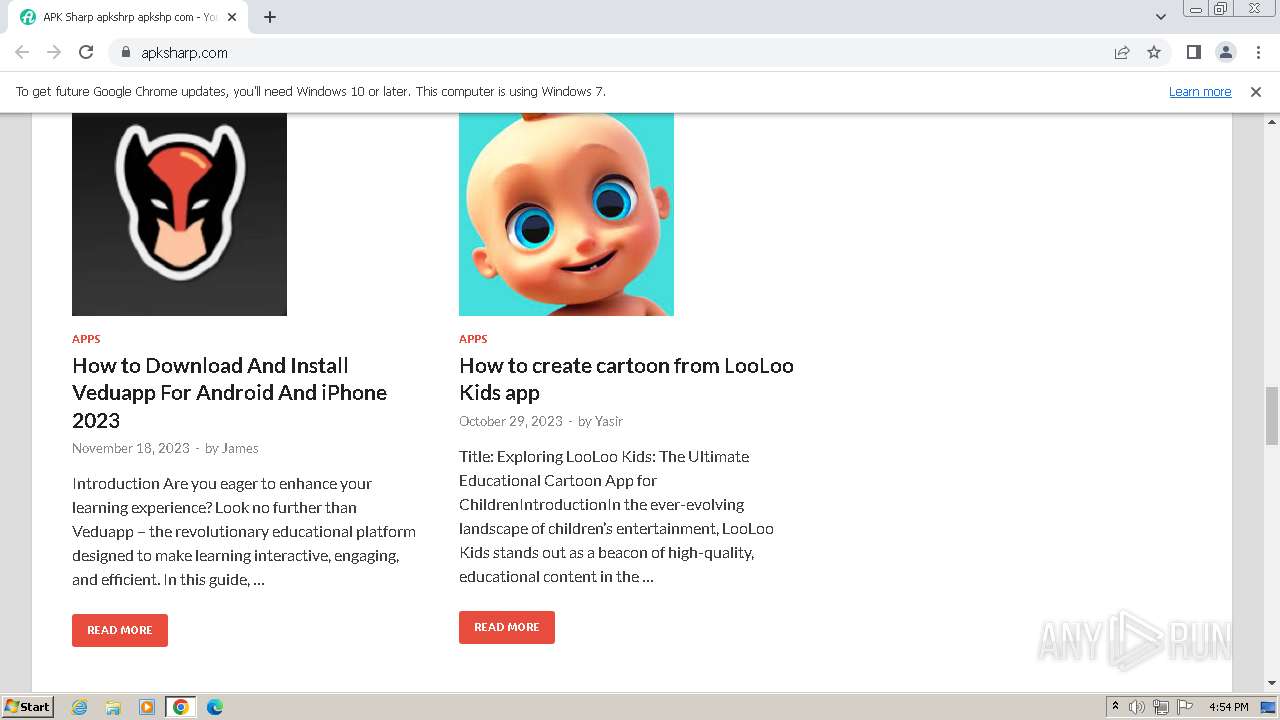Viewport: 1280px width, 720px height.
Task: Reload the apksharp.com page
Action: tap(86, 52)
